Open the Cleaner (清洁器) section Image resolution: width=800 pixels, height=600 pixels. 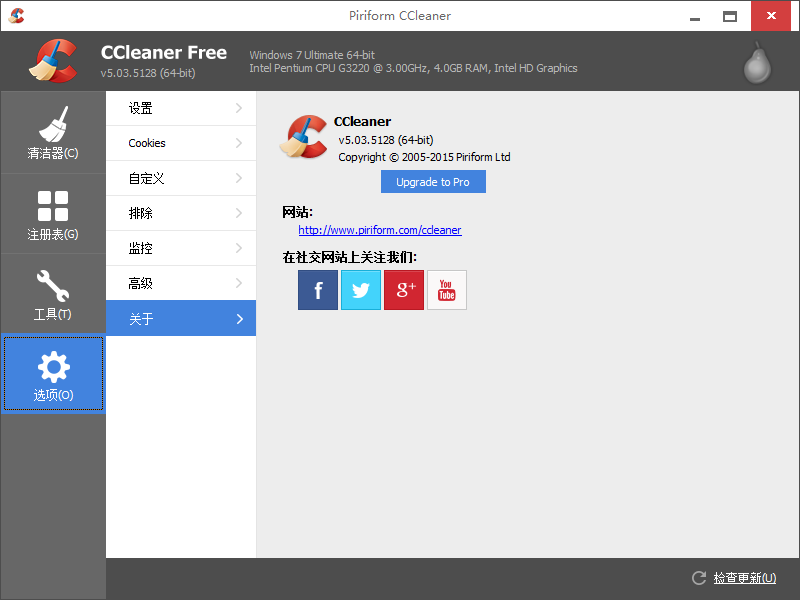53,132
